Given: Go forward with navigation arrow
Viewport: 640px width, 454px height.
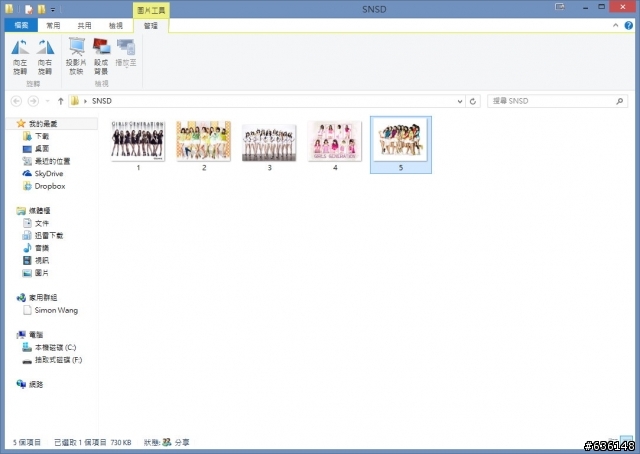Looking at the screenshot, I should point(33,101).
